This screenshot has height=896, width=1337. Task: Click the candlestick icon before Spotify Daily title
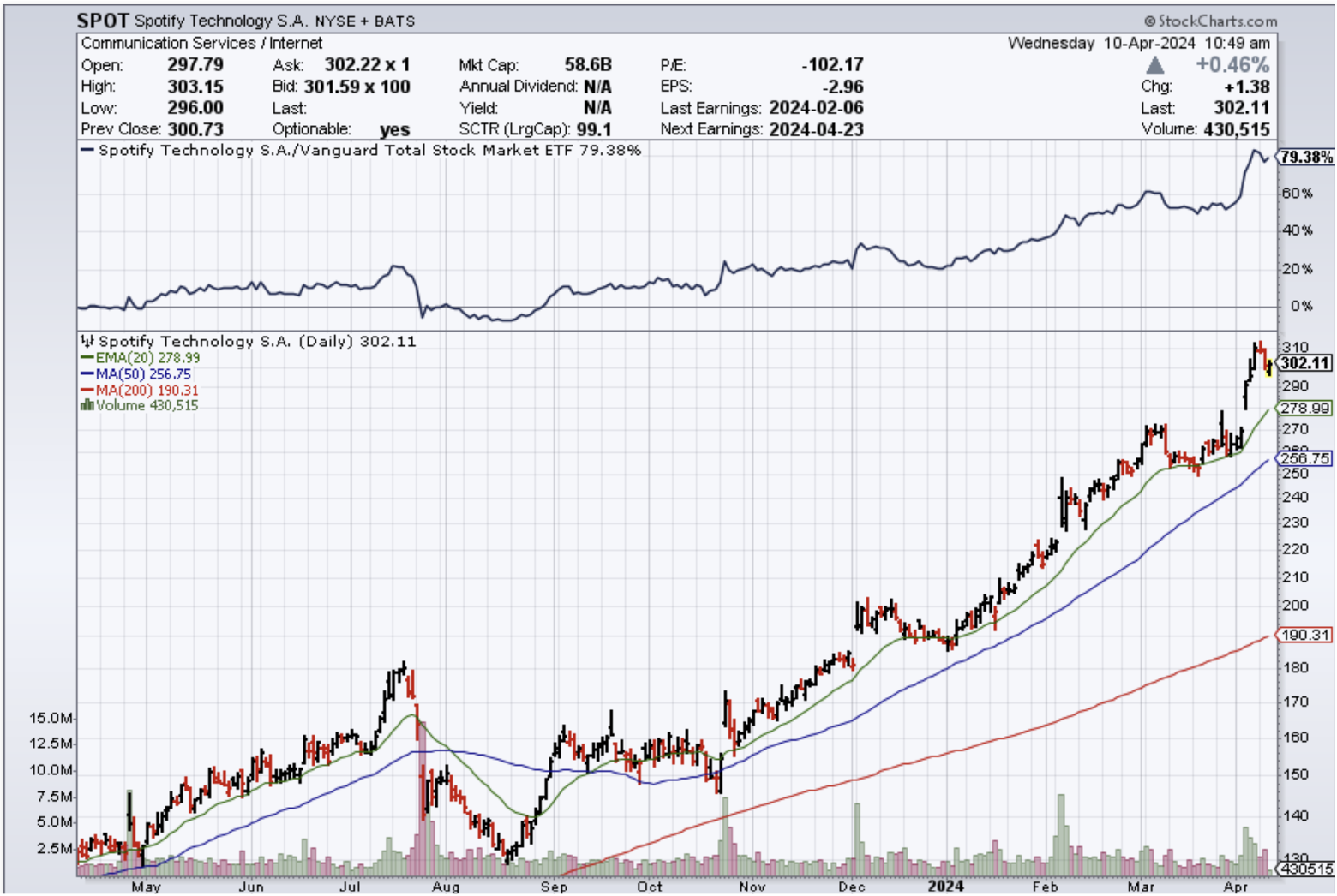pos(87,341)
